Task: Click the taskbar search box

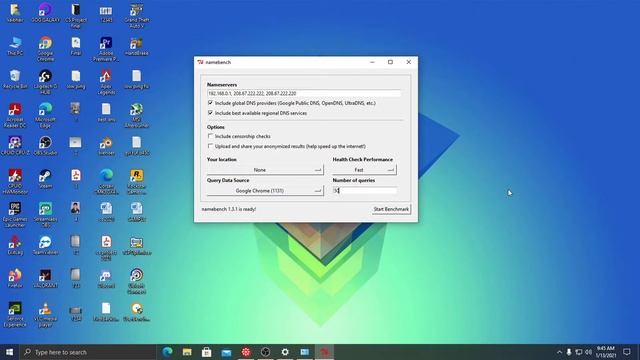Action: coord(88,352)
